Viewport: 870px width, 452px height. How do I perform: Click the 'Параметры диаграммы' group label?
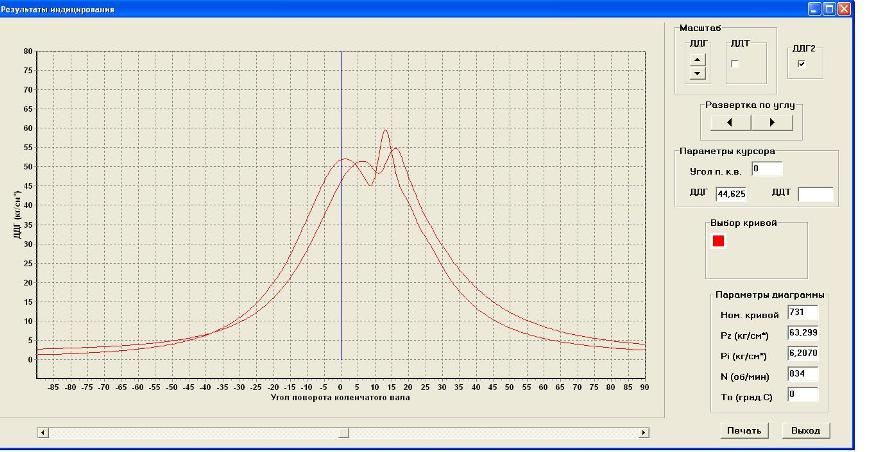[x=770, y=296]
